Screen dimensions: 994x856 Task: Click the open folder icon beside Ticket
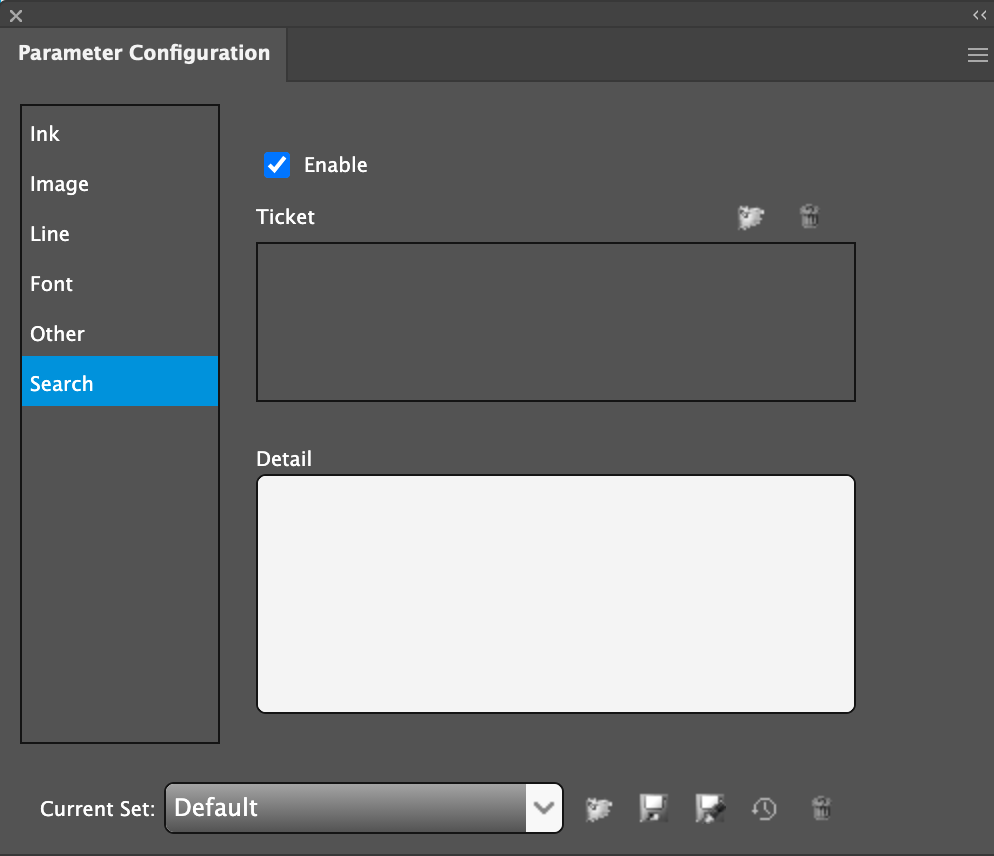coord(750,217)
